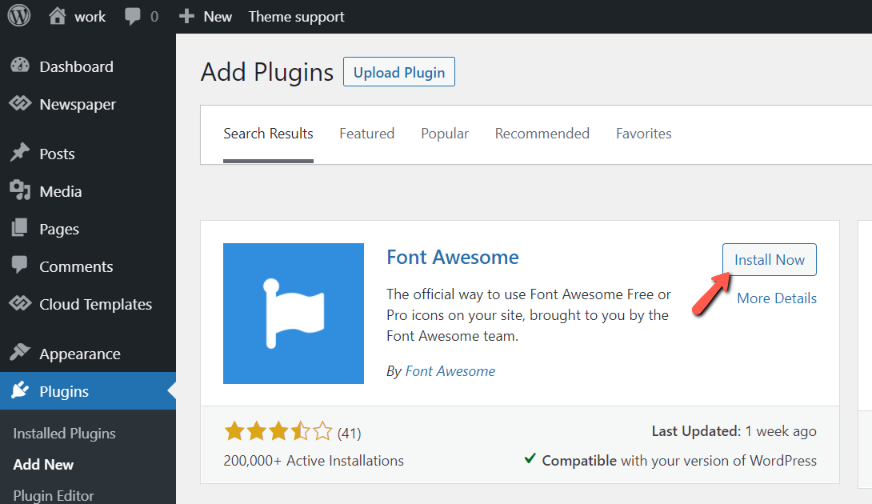
Task: Click the Font Awesome plugin description text
Action: coord(528,315)
